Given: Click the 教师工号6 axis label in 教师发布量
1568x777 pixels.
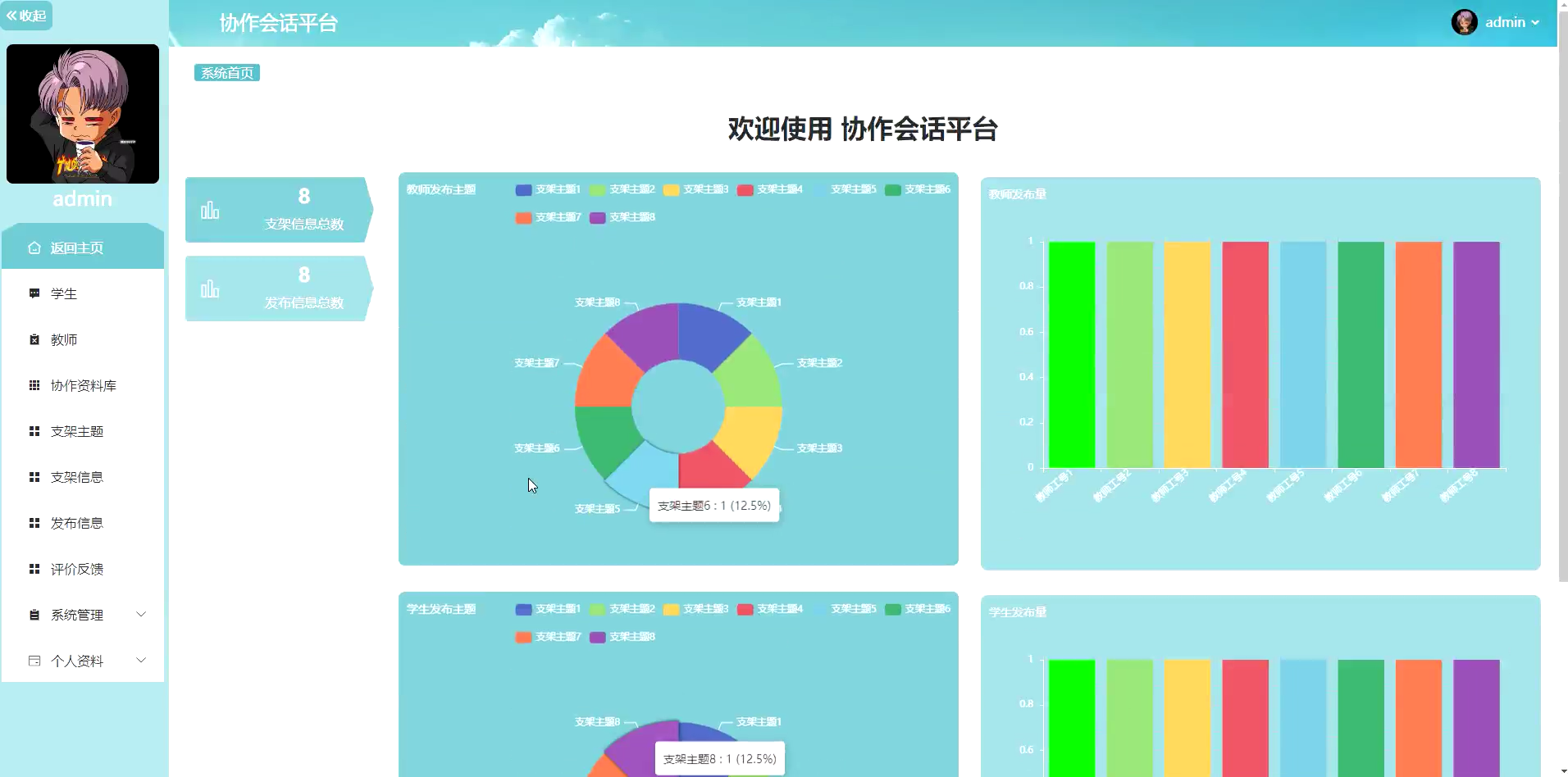Looking at the screenshot, I should pyautogui.click(x=1343, y=486).
